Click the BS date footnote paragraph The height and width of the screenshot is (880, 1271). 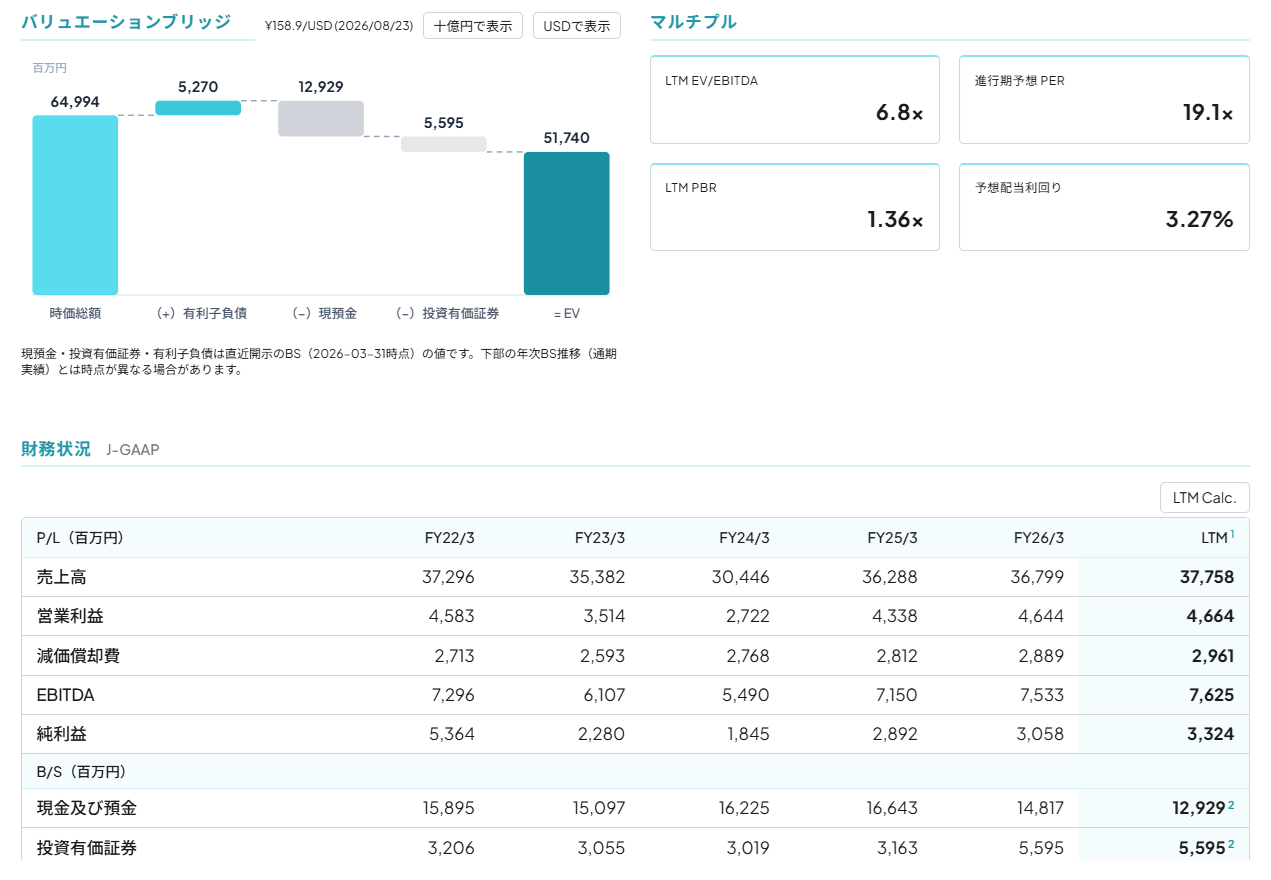click(318, 361)
